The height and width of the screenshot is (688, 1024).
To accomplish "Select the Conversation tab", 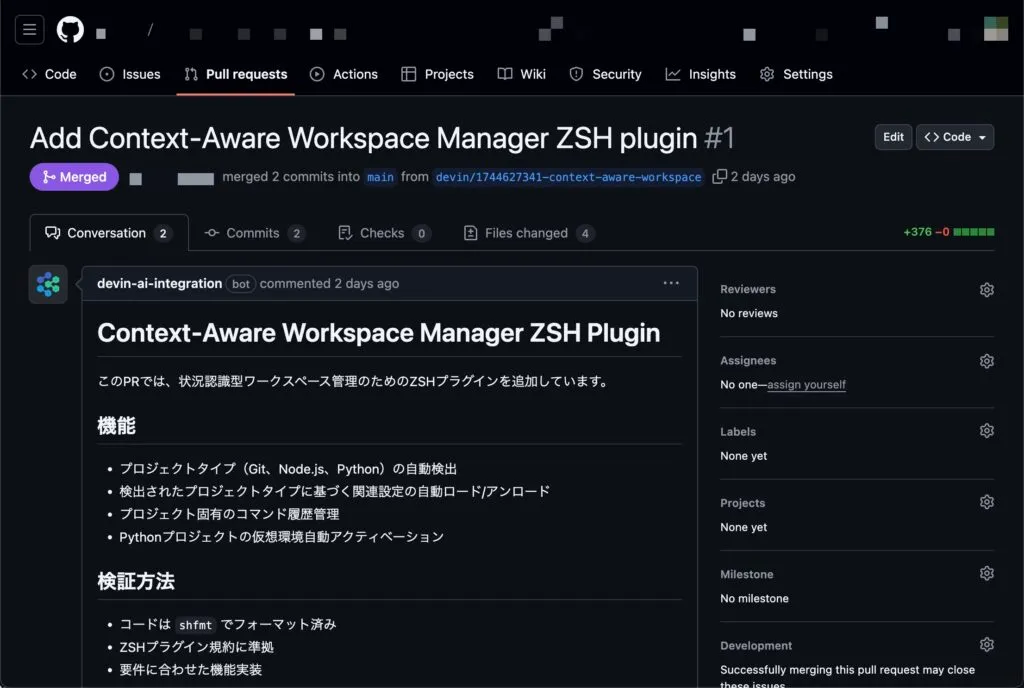I will (108, 233).
